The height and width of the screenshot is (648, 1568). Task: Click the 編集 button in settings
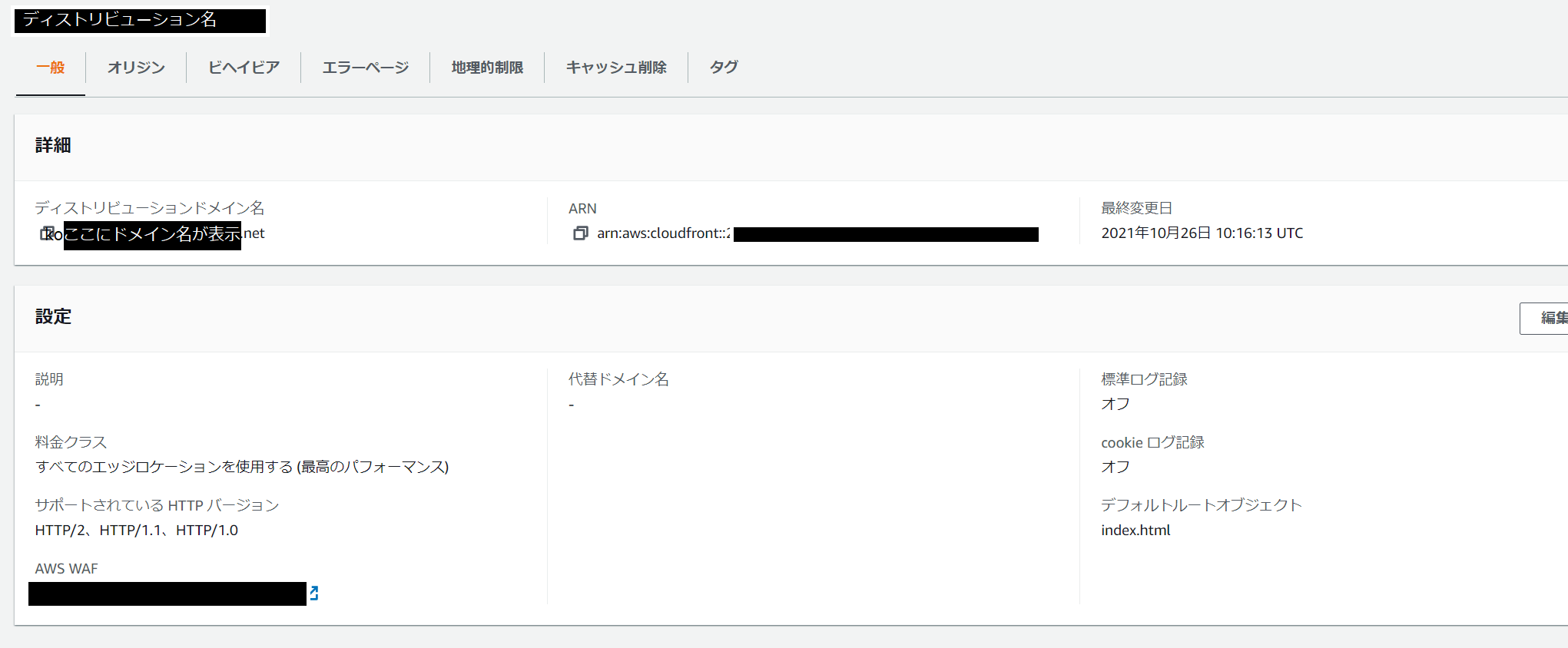pos(1544,318)
